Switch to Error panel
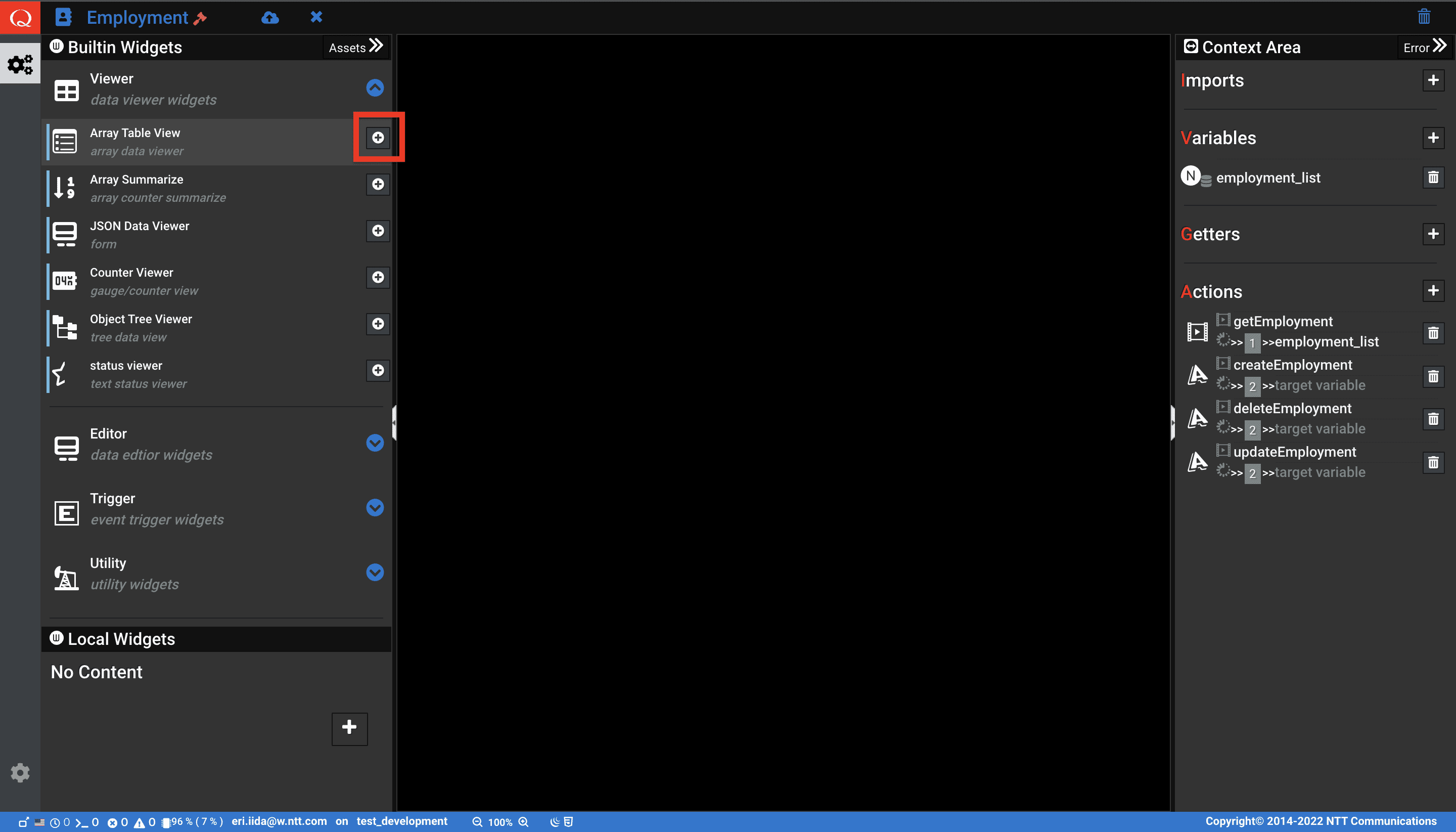 pos(1425,47)
